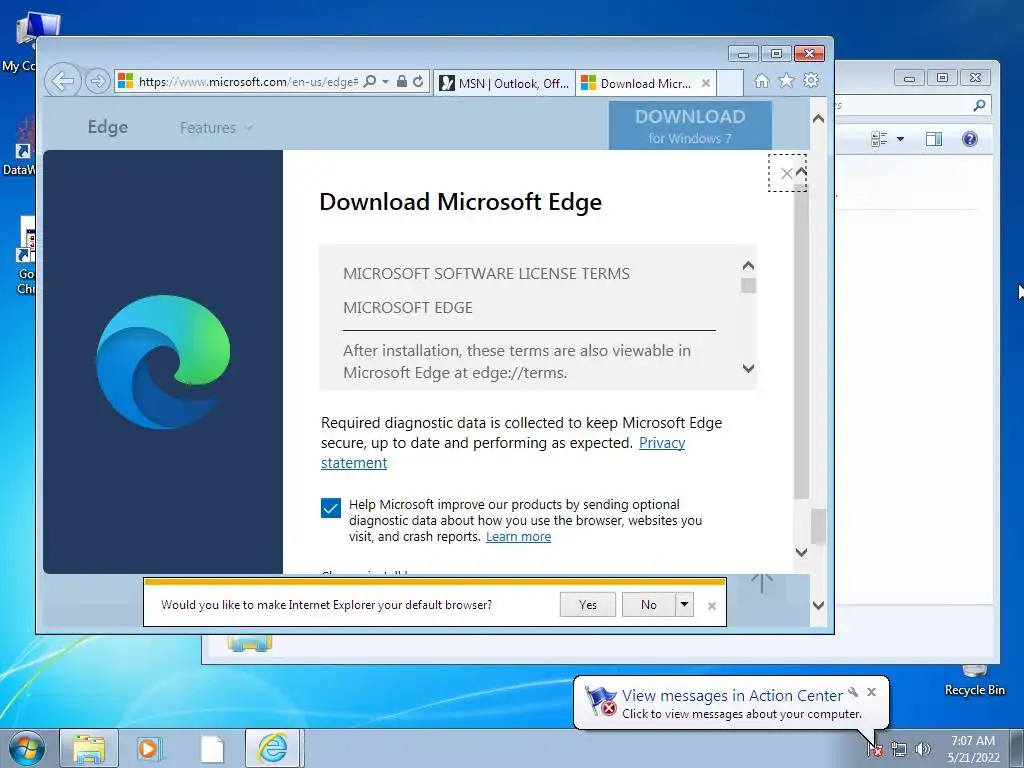Open the address bar autocomplete dropdown arrow
This screenshot has width=1024, height=768.
click(x=385, y=81)
